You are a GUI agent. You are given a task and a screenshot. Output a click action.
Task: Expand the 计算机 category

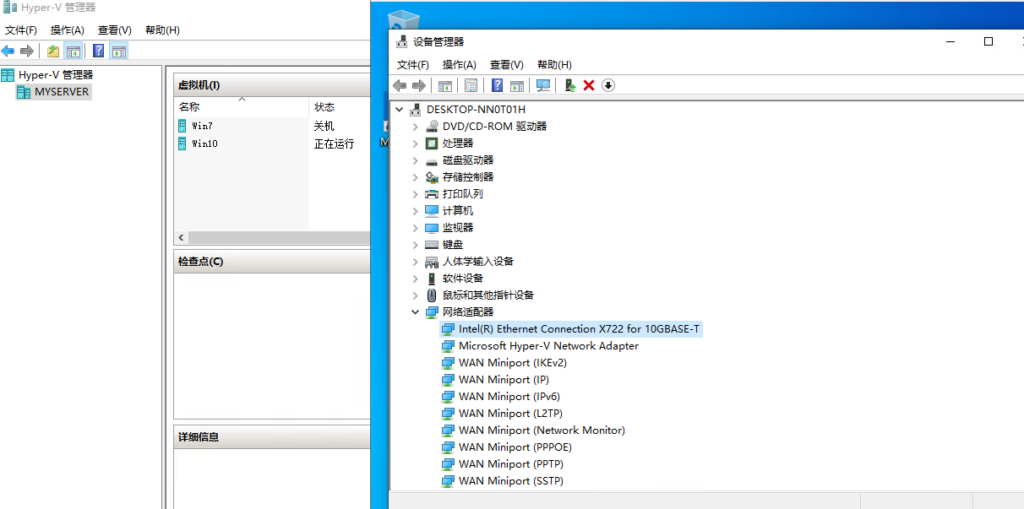coord(415,211)
